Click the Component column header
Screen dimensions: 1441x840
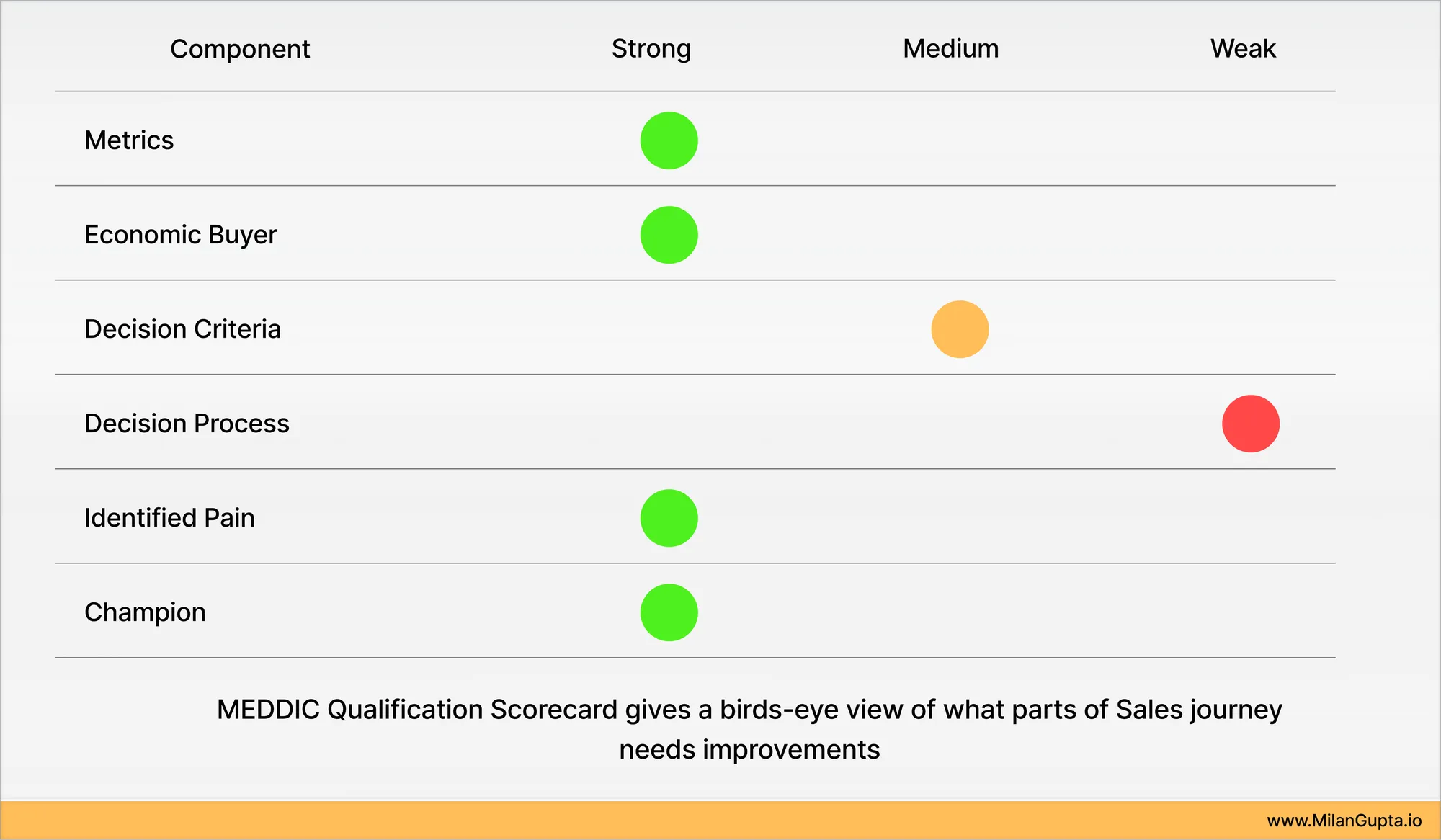[x=240, y=49]
